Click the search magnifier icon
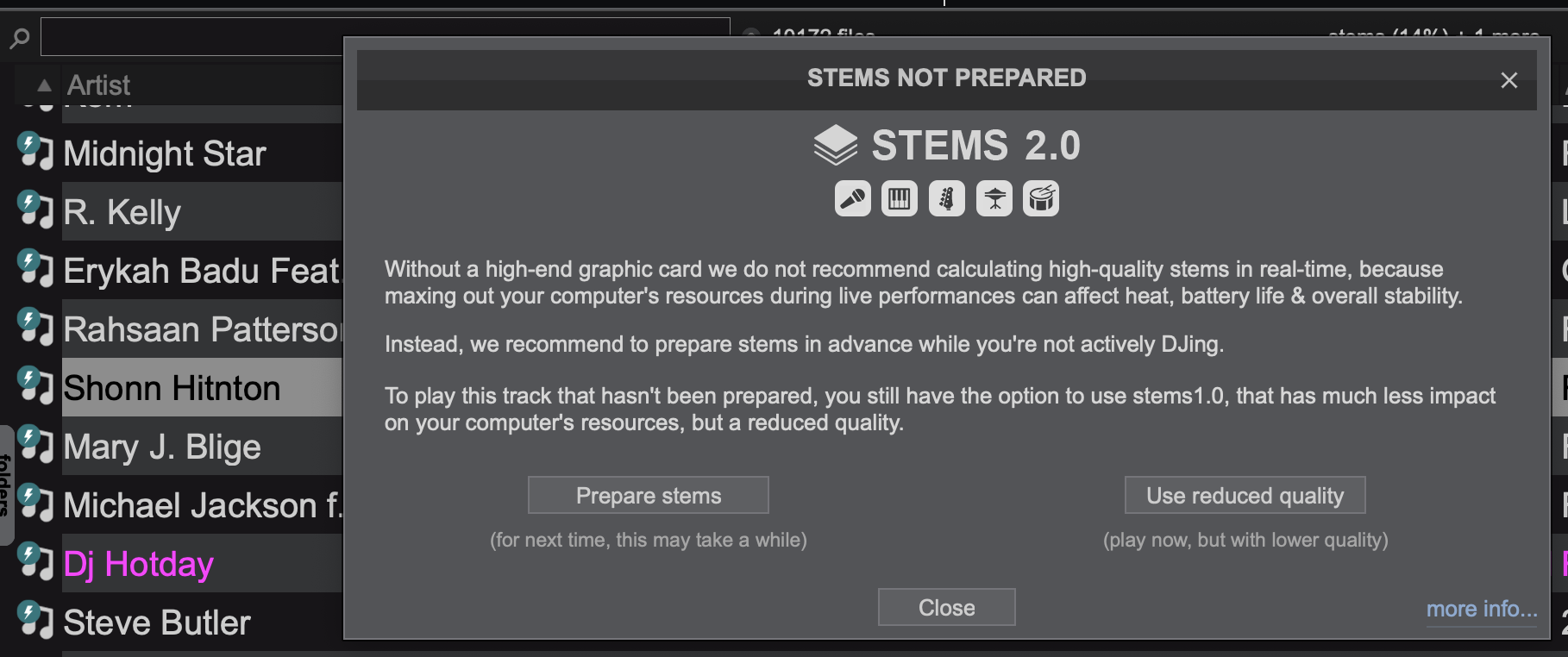The width and height of the screenshot is (1568, 657). tap(19, 39)
